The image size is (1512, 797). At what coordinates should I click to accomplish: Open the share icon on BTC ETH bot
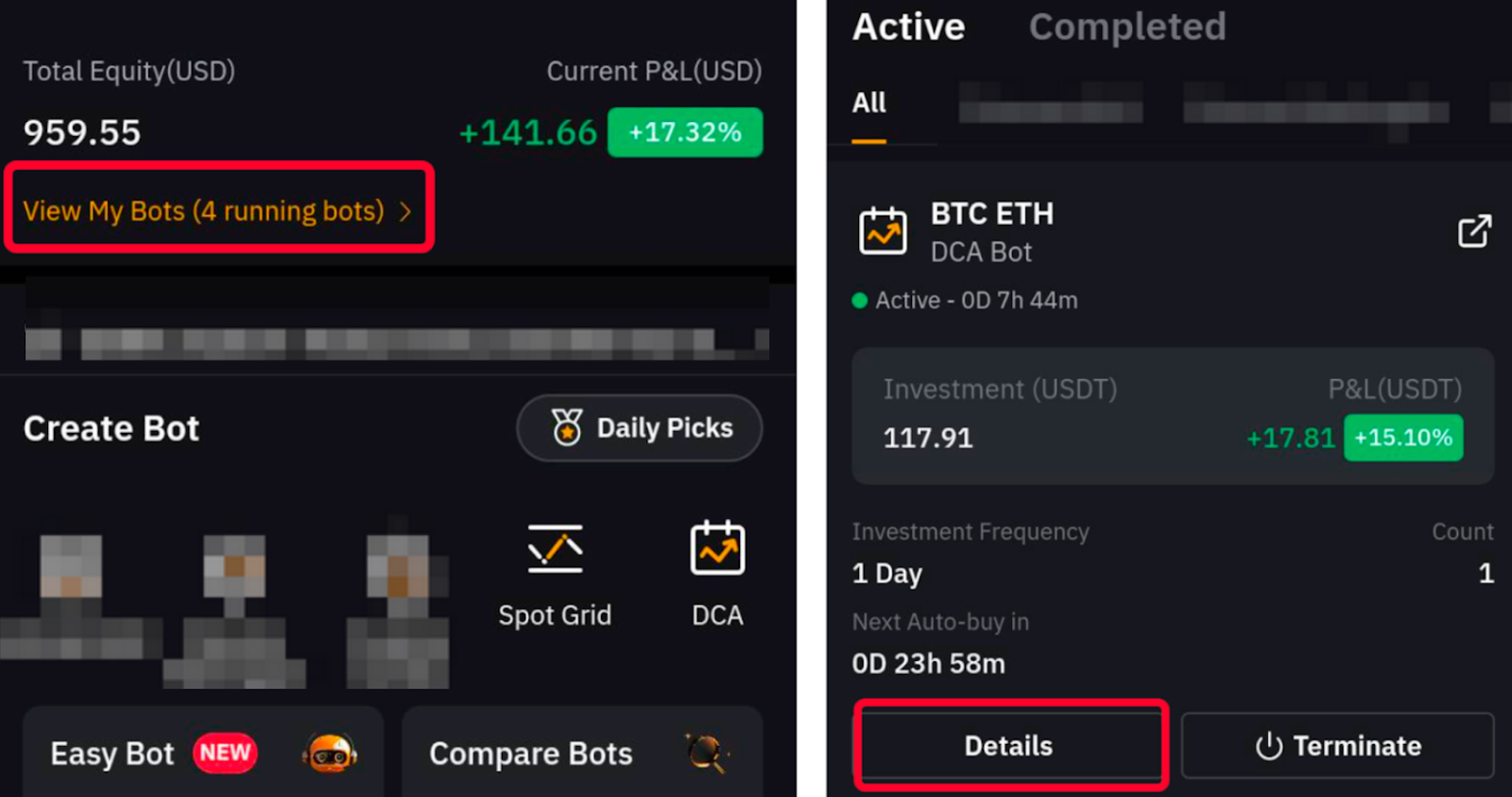[x=1473, y=232]
